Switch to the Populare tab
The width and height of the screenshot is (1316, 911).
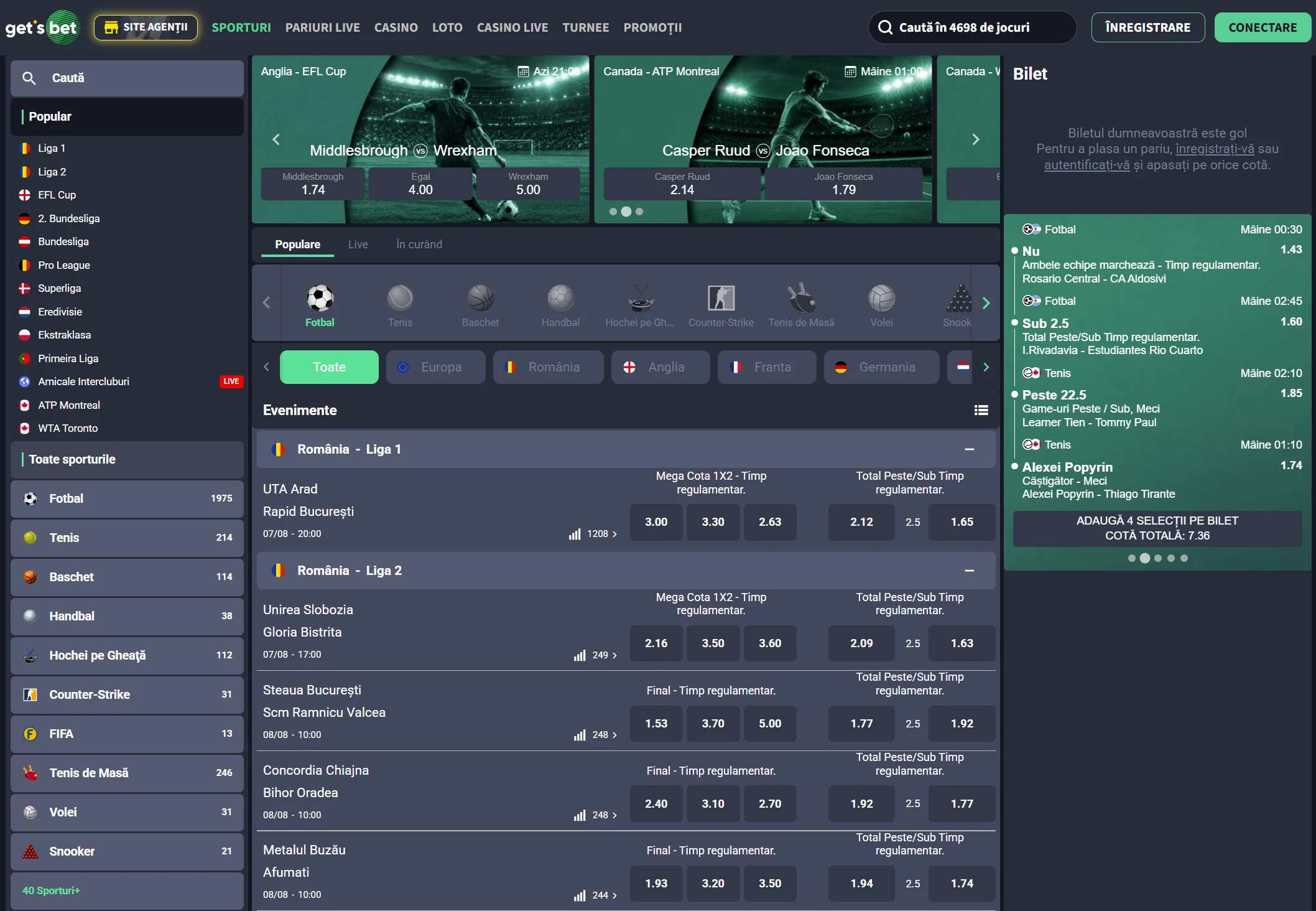pyautogui.click(x=298, y=245)
